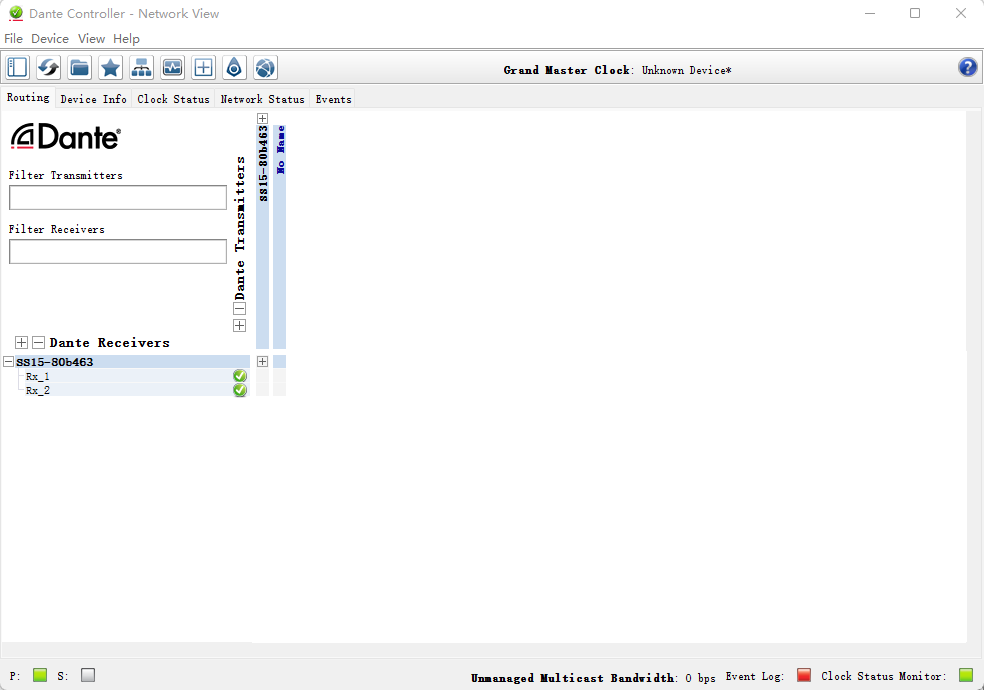Open the View menu
This screenshot has height=690, width=984.
[x=91, y=39]
